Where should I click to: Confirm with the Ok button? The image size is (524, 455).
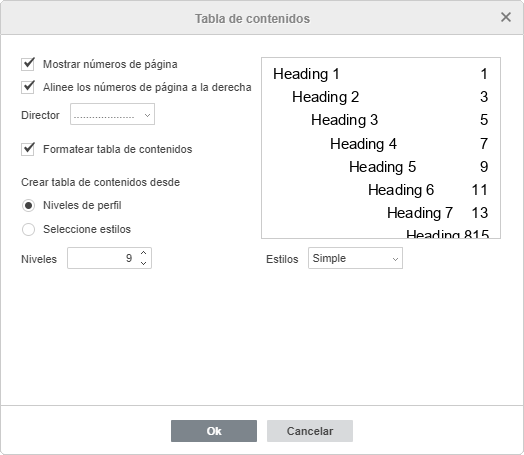[214, 431]
